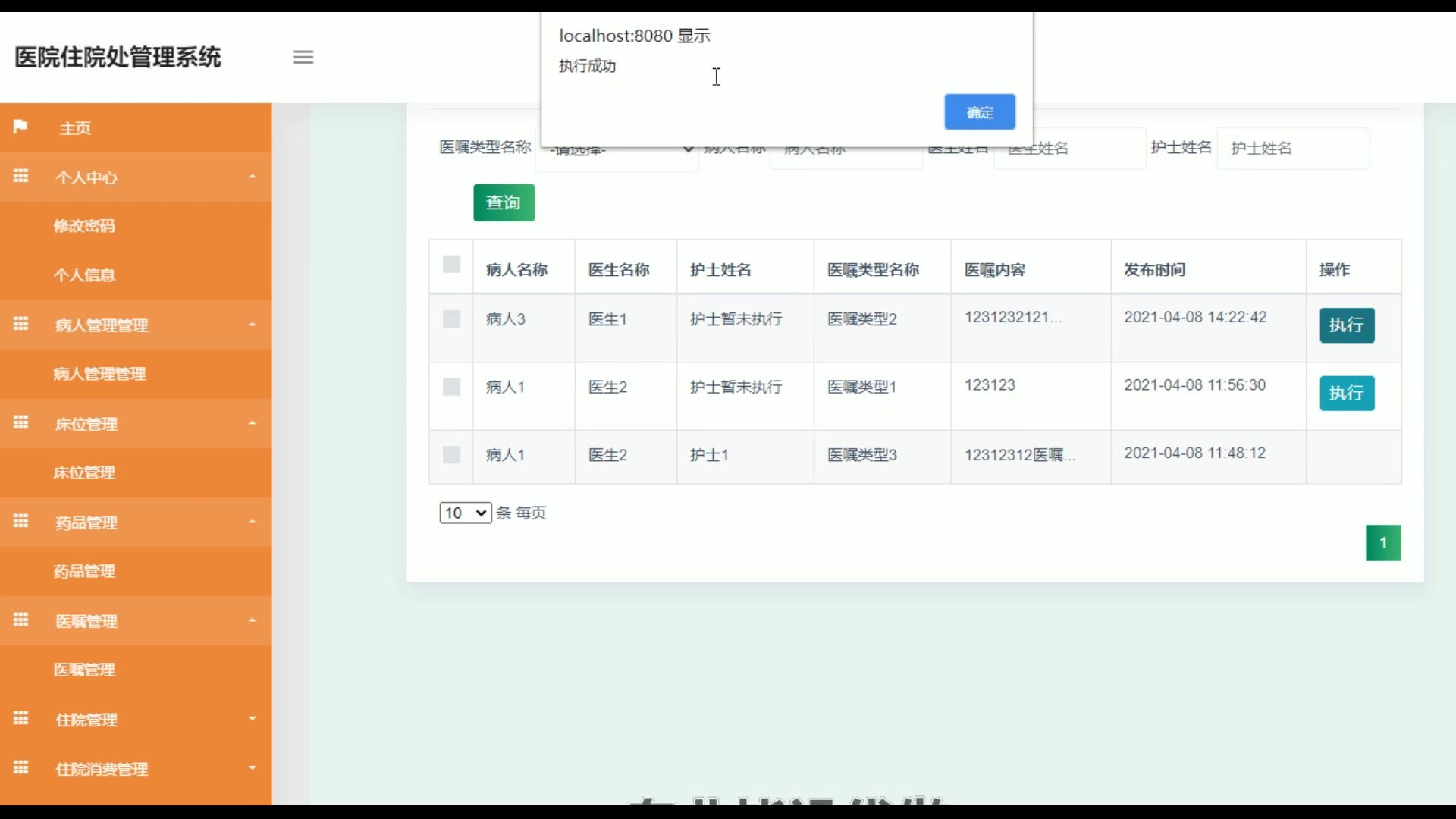
Task: Open 修改密码 in the sidebar
Action: pos(84,226)
